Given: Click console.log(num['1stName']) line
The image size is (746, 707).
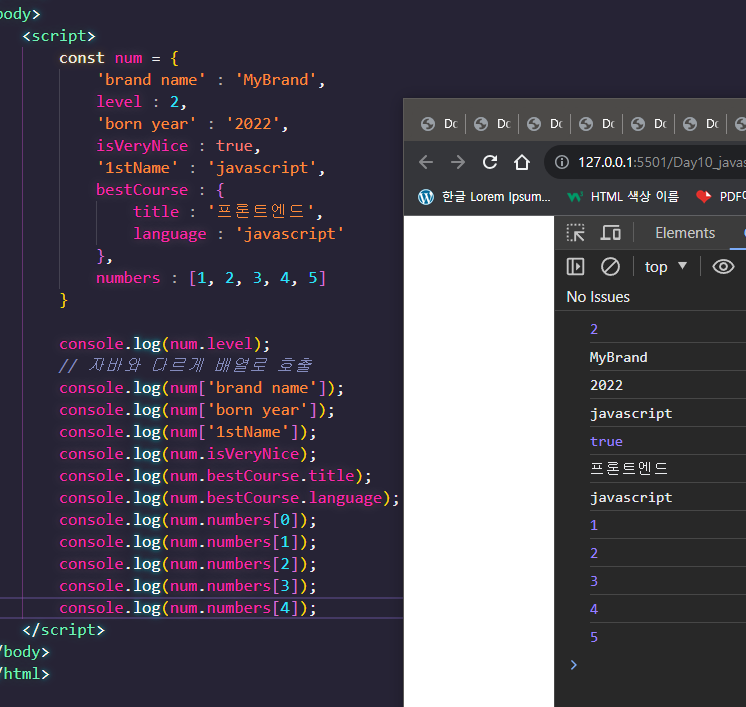Looking at the screenshot, I should coord(188,432).
